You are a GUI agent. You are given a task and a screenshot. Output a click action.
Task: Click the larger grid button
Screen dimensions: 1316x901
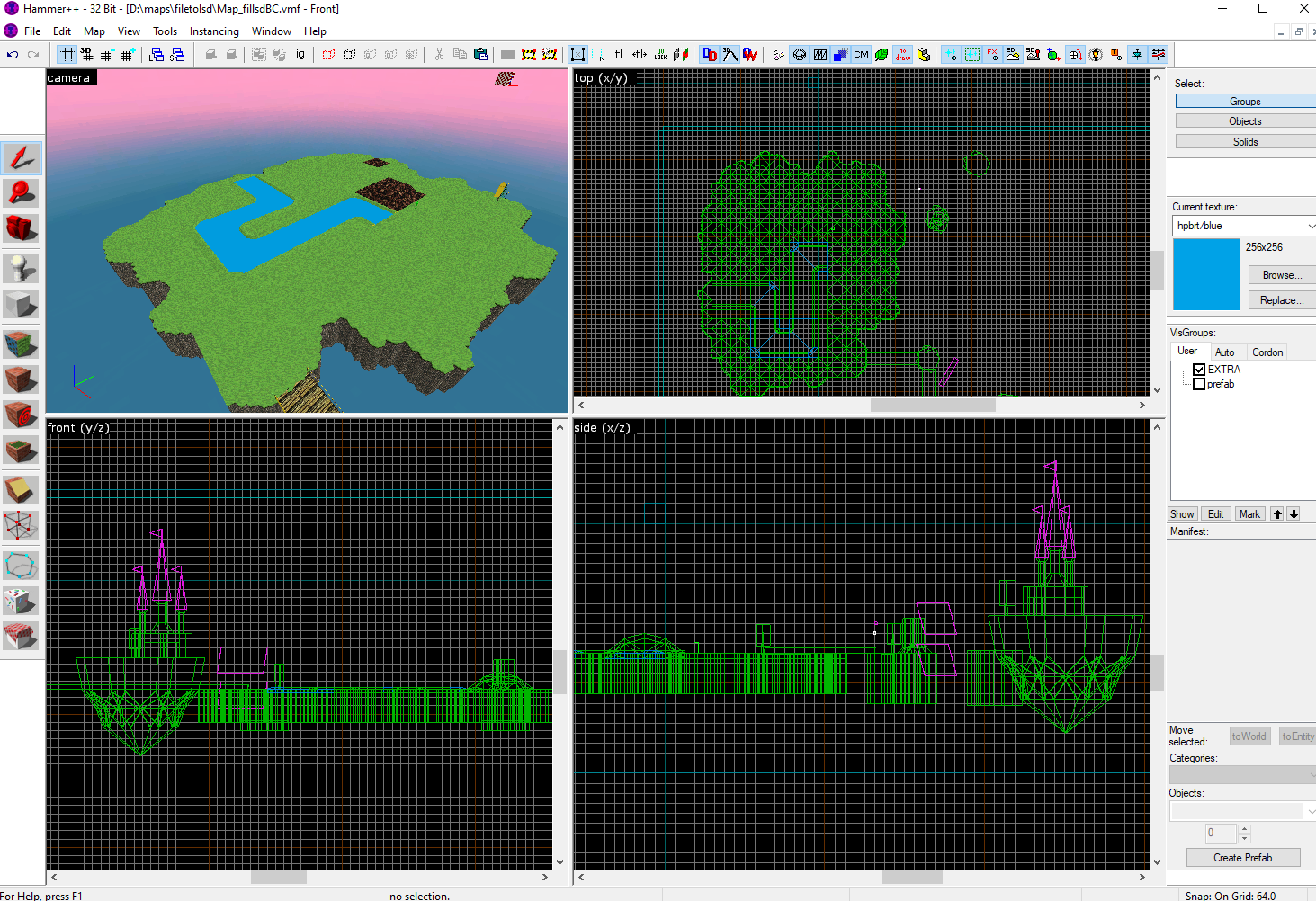pos(127,55)
